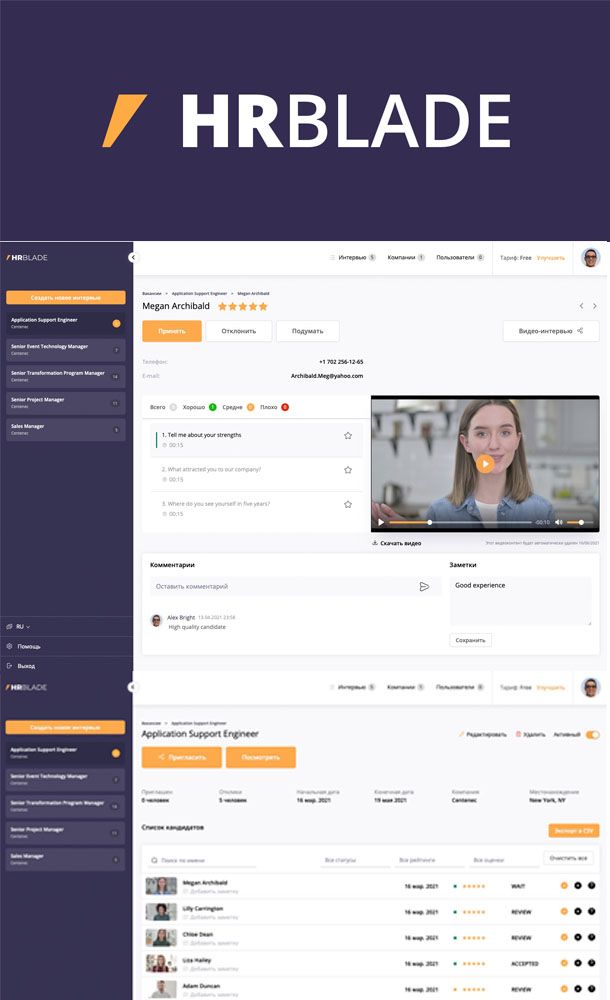Click the Экспорт в CSV button
610x1000 pixels.
coord(574,831)
